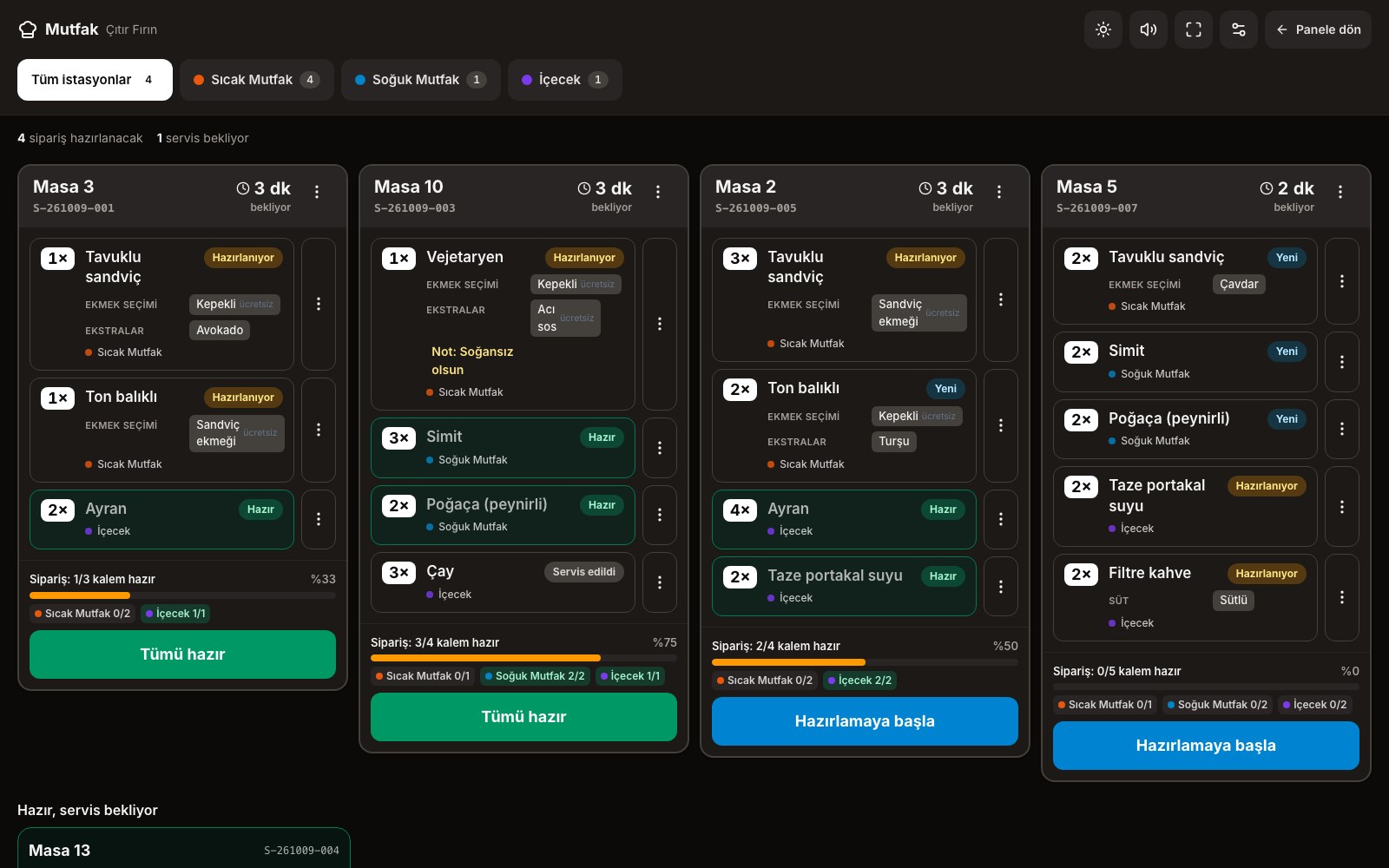Toggle the light theme sun icon

point(1103,30)
